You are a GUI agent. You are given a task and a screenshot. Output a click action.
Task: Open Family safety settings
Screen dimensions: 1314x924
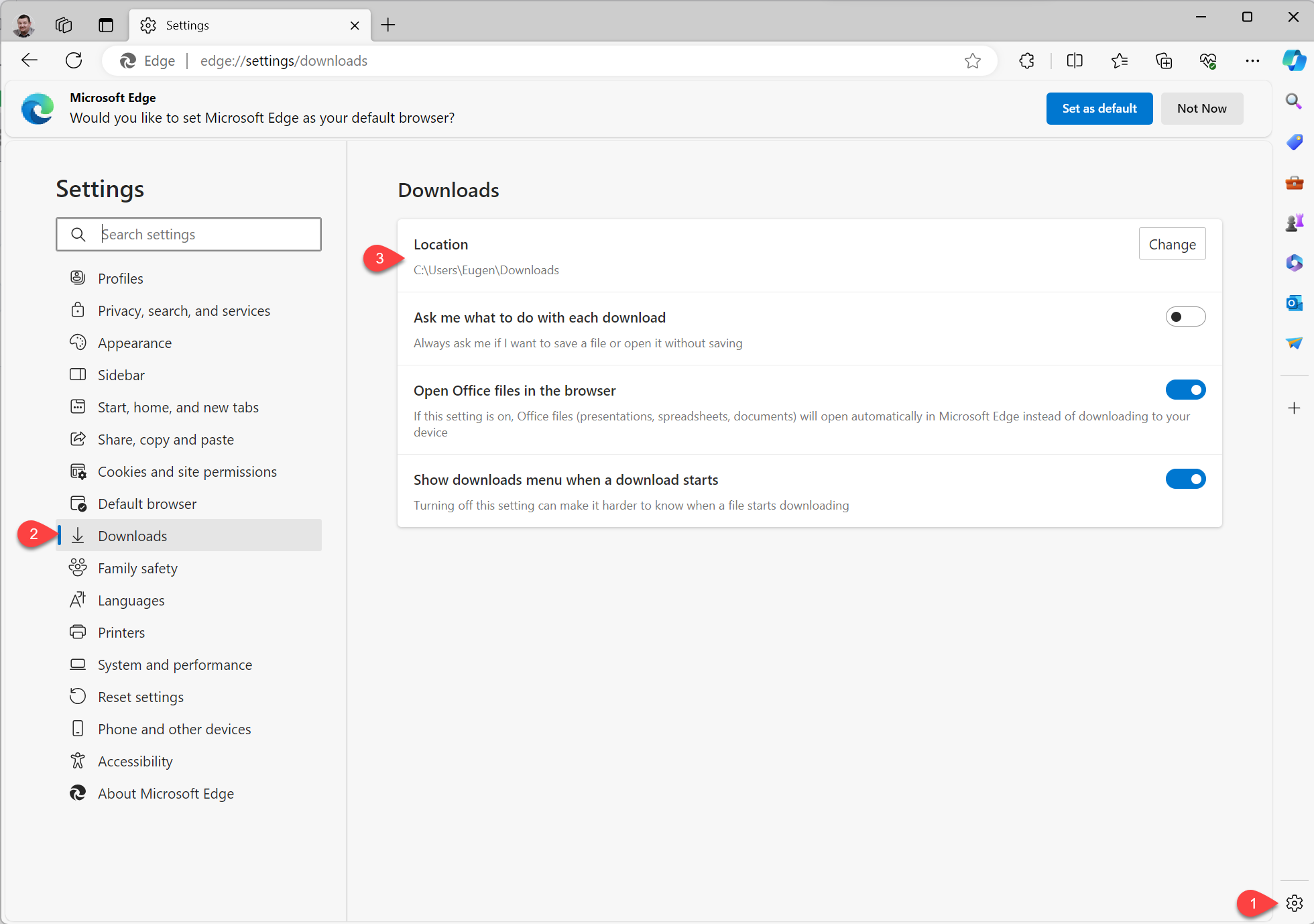tap(188, 568)
